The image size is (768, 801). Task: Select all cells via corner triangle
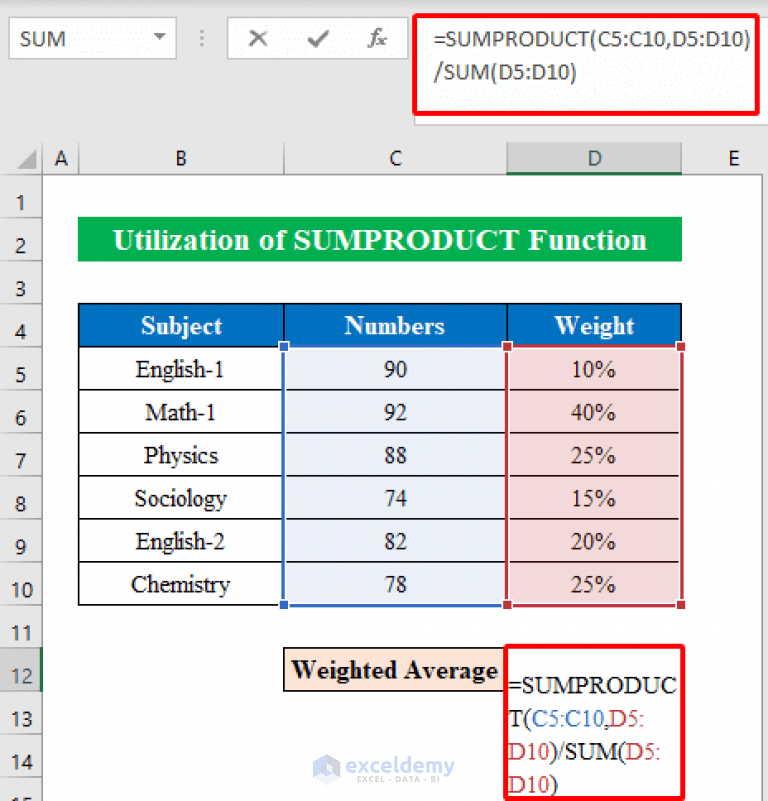(27, 159)
